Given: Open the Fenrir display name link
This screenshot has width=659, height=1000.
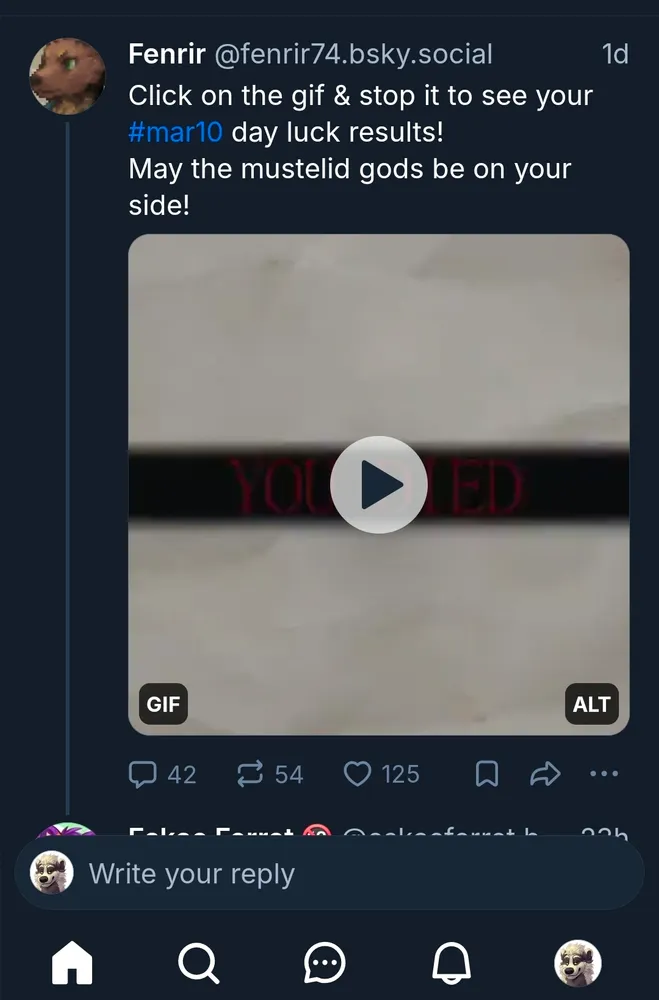Looking at the screenshot, I should tap(167, 54).
